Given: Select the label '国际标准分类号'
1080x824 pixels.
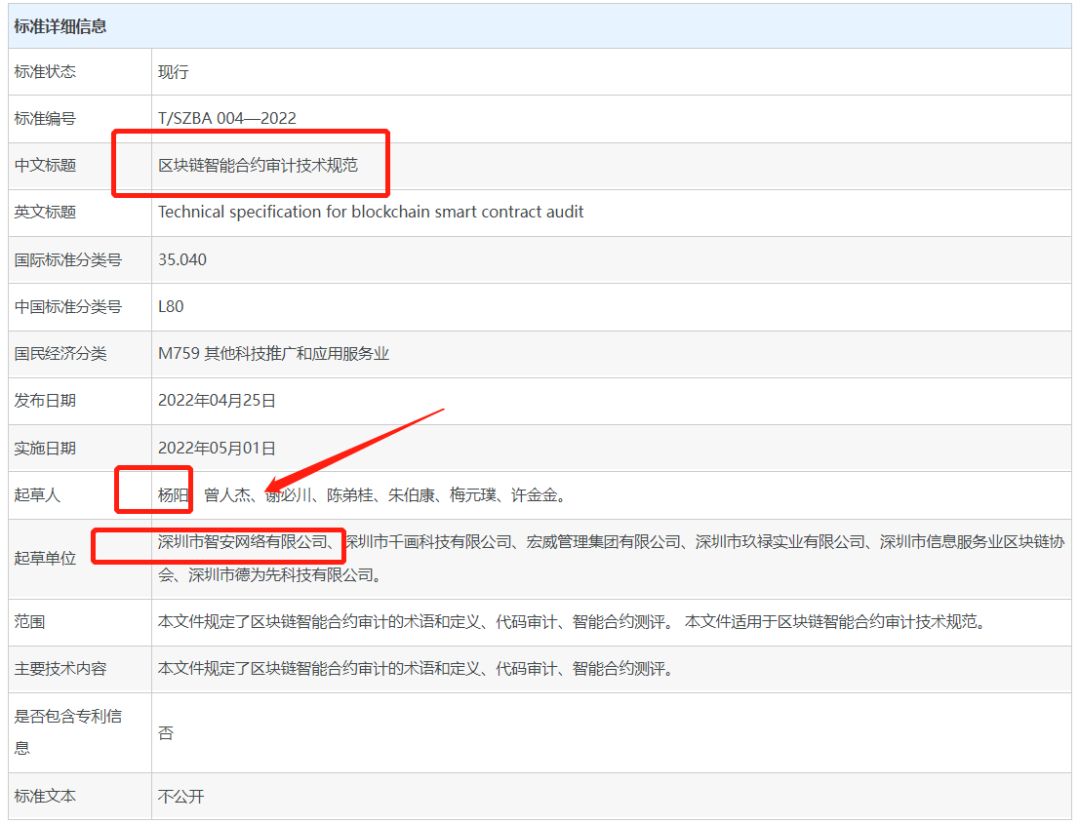Looking at the screenshot, I should pos(68,260).
